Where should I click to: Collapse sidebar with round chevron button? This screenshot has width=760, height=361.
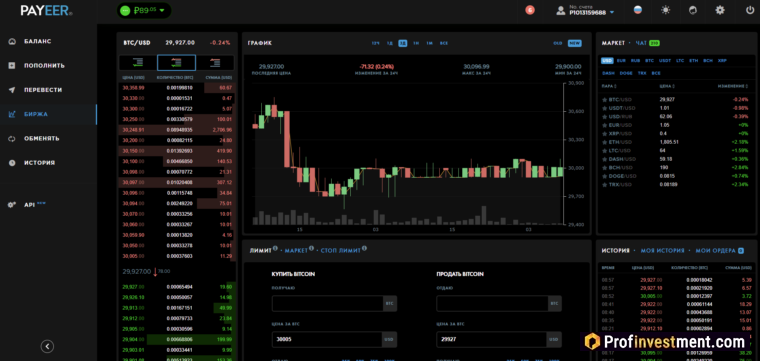point(47,346)
